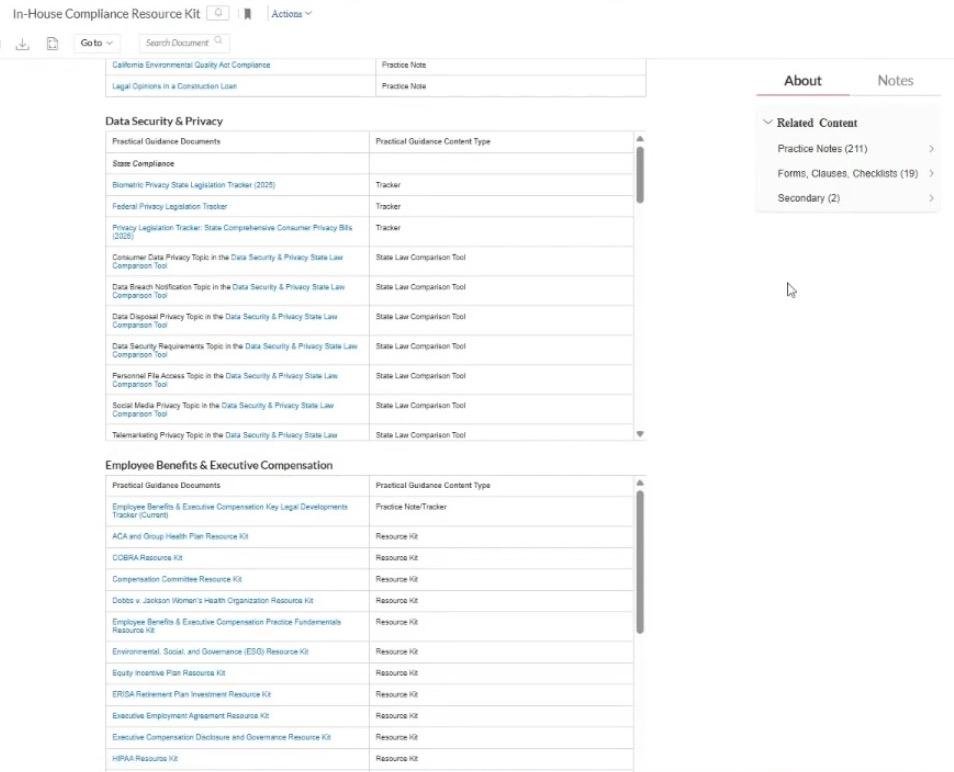The image size is (954, 772).
Task: Click the magnifier icon in Search Document
Action: tap(219, 42)
